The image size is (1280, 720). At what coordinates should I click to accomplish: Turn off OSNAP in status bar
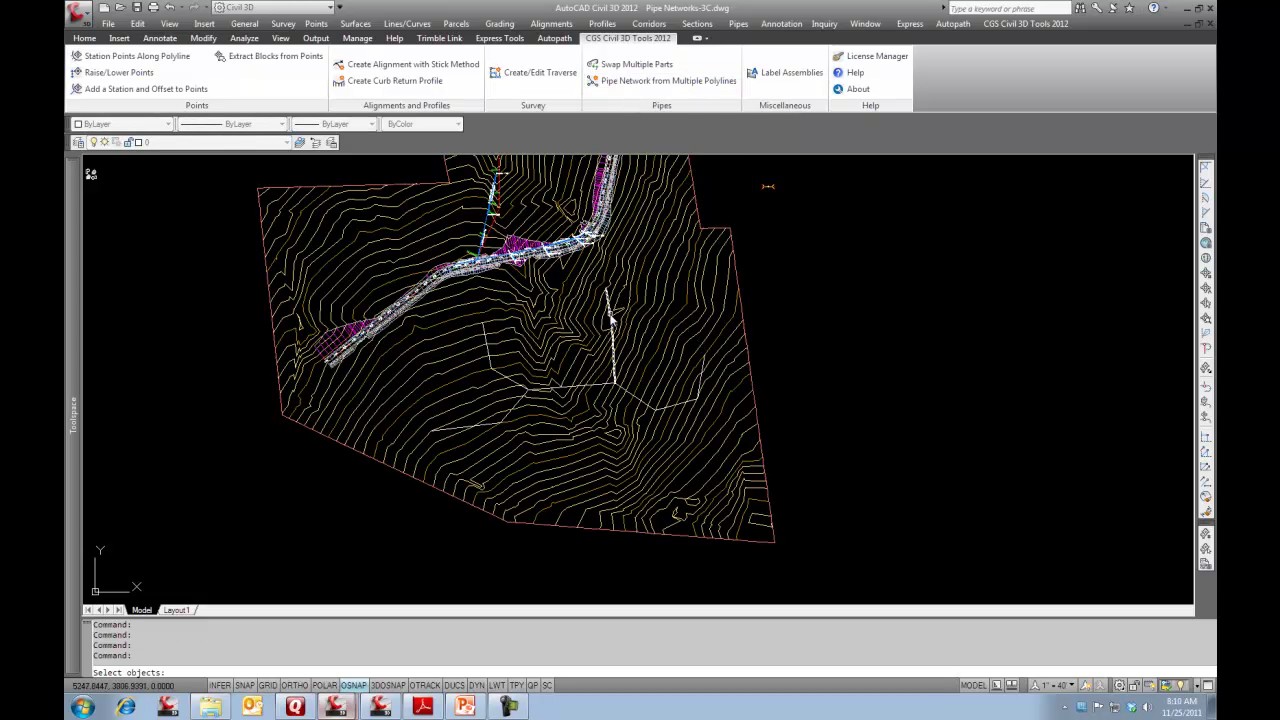pos(354,685)
